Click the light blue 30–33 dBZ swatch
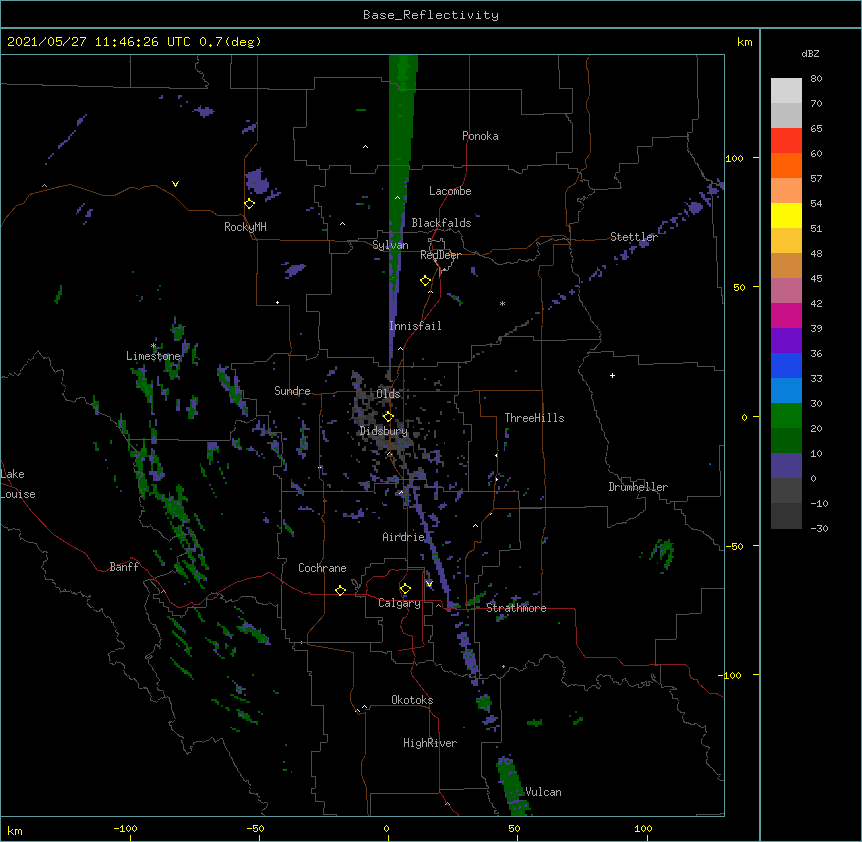This screenshot has height=842, width=862. coord(786,391)
